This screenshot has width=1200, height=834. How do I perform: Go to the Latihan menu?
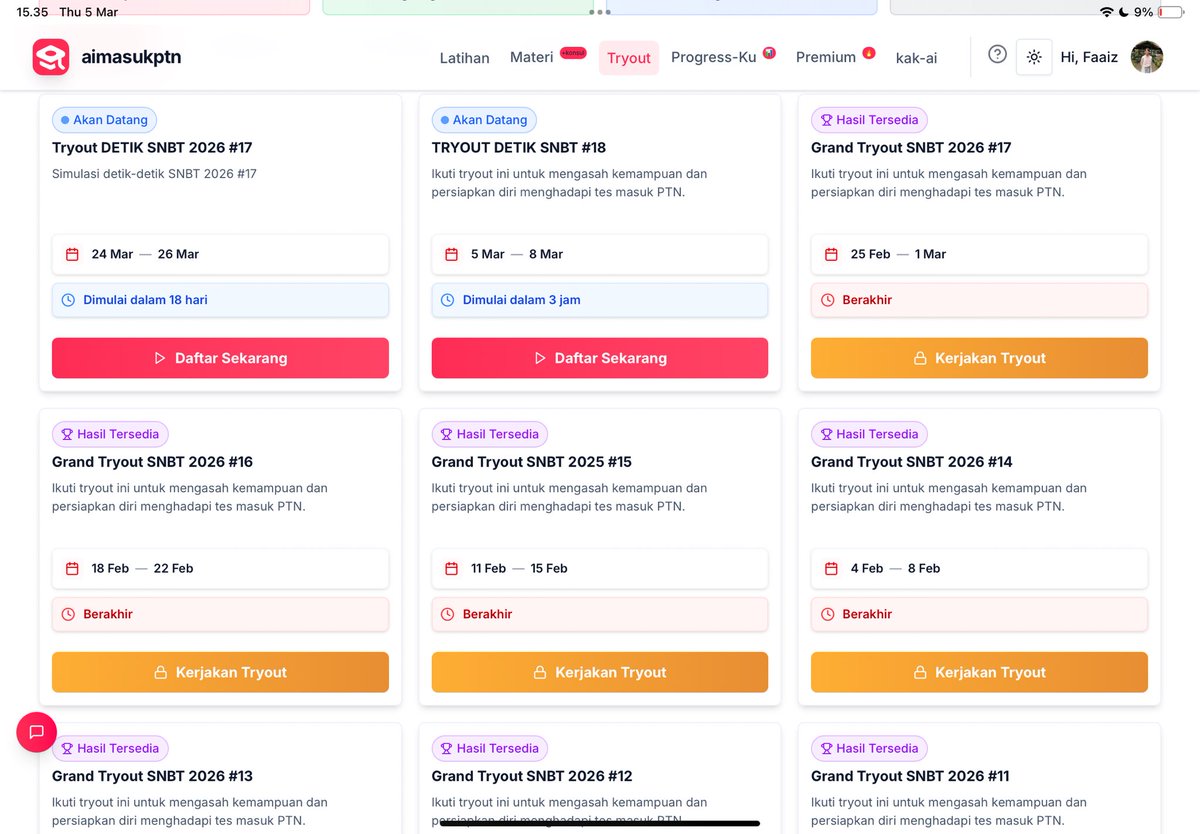465,58
